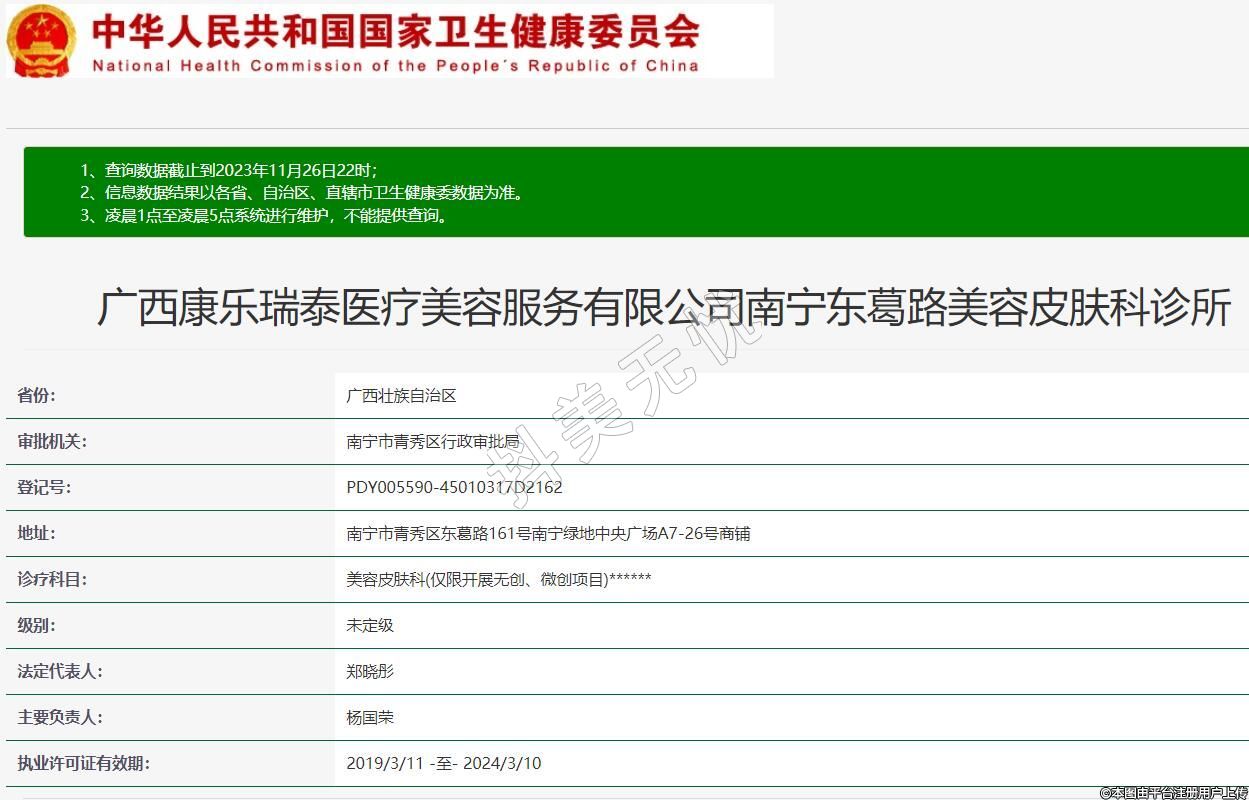Viewport: 1249px width, 800px height.
Task: Click the notice about 1am to 5am maintenance
Action: coord(264,215)
